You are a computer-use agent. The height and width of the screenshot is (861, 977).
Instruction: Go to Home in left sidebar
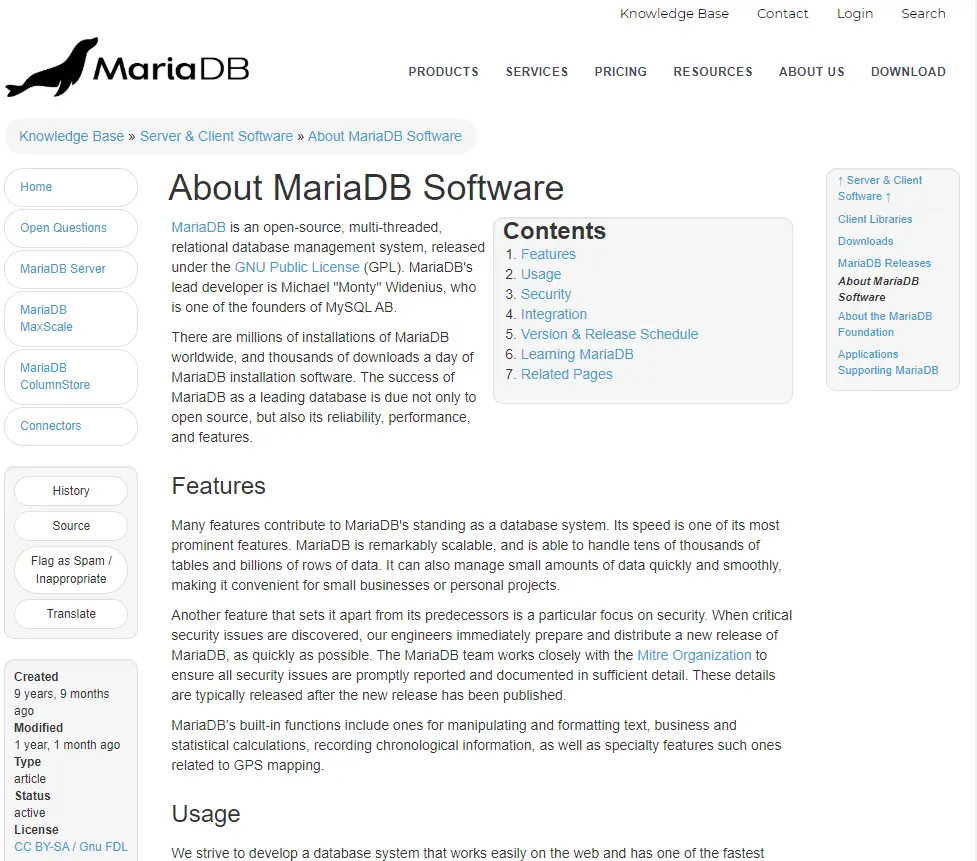click(x=71, y=187)
